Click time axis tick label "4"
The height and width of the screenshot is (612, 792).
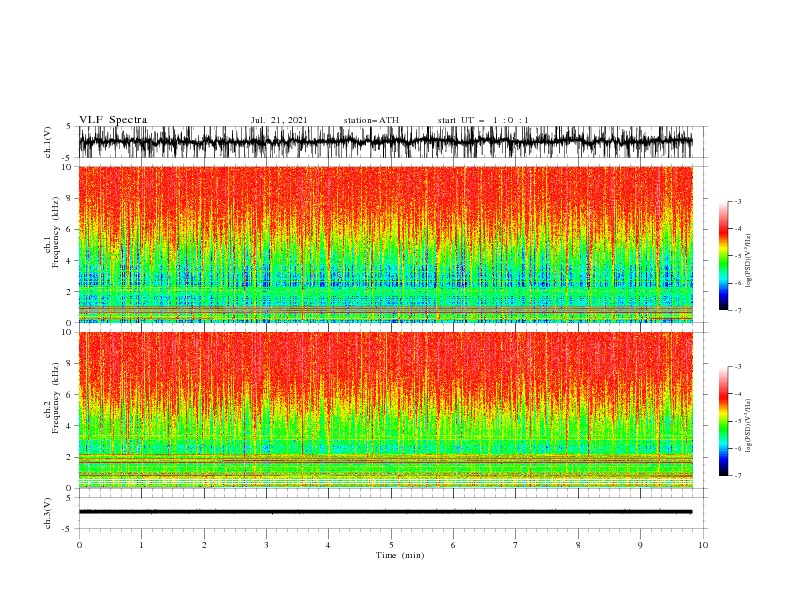click(x=328, y=545)
